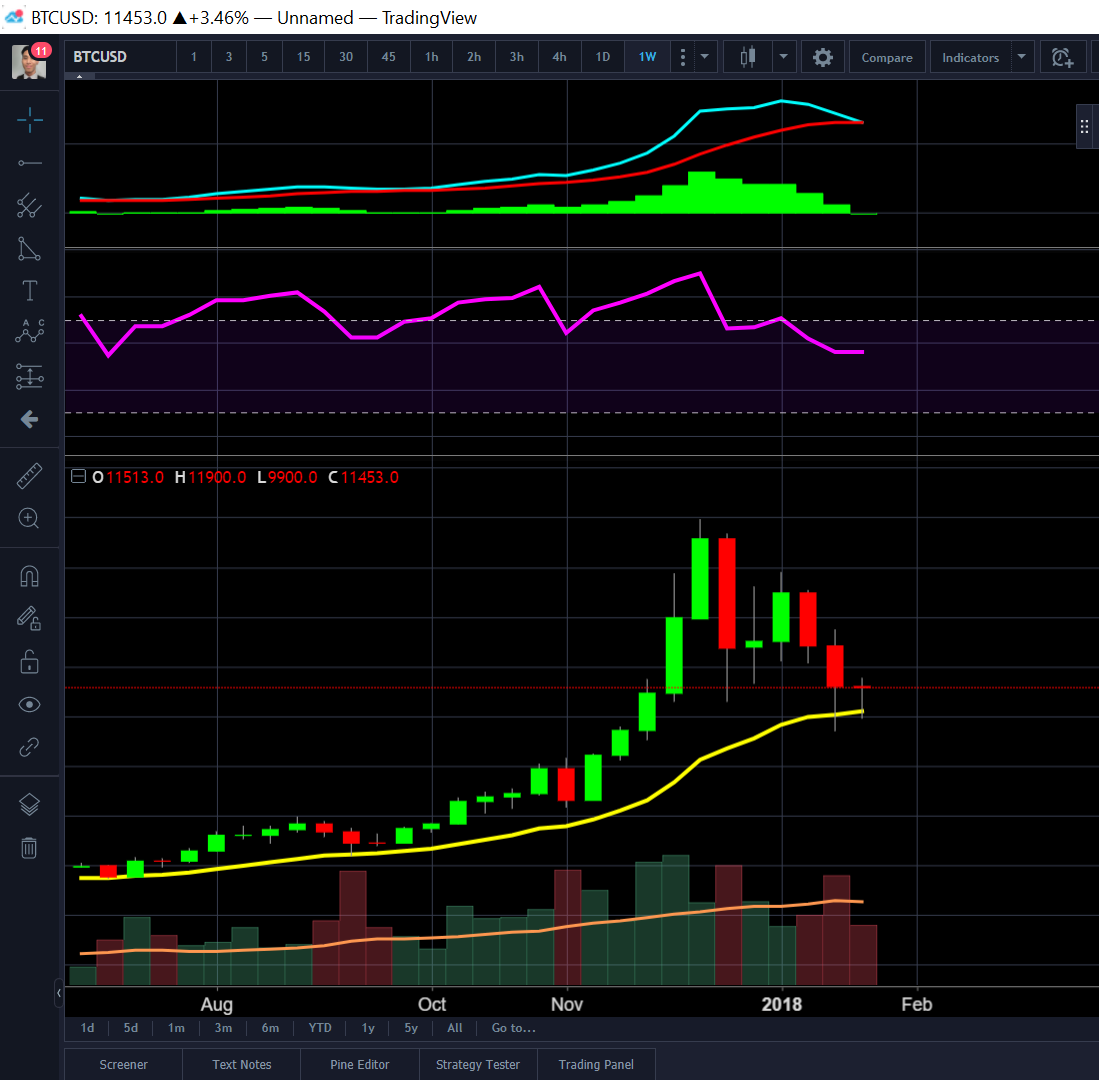
Task: Open the object tree layers icon
Action: [29, 805]
